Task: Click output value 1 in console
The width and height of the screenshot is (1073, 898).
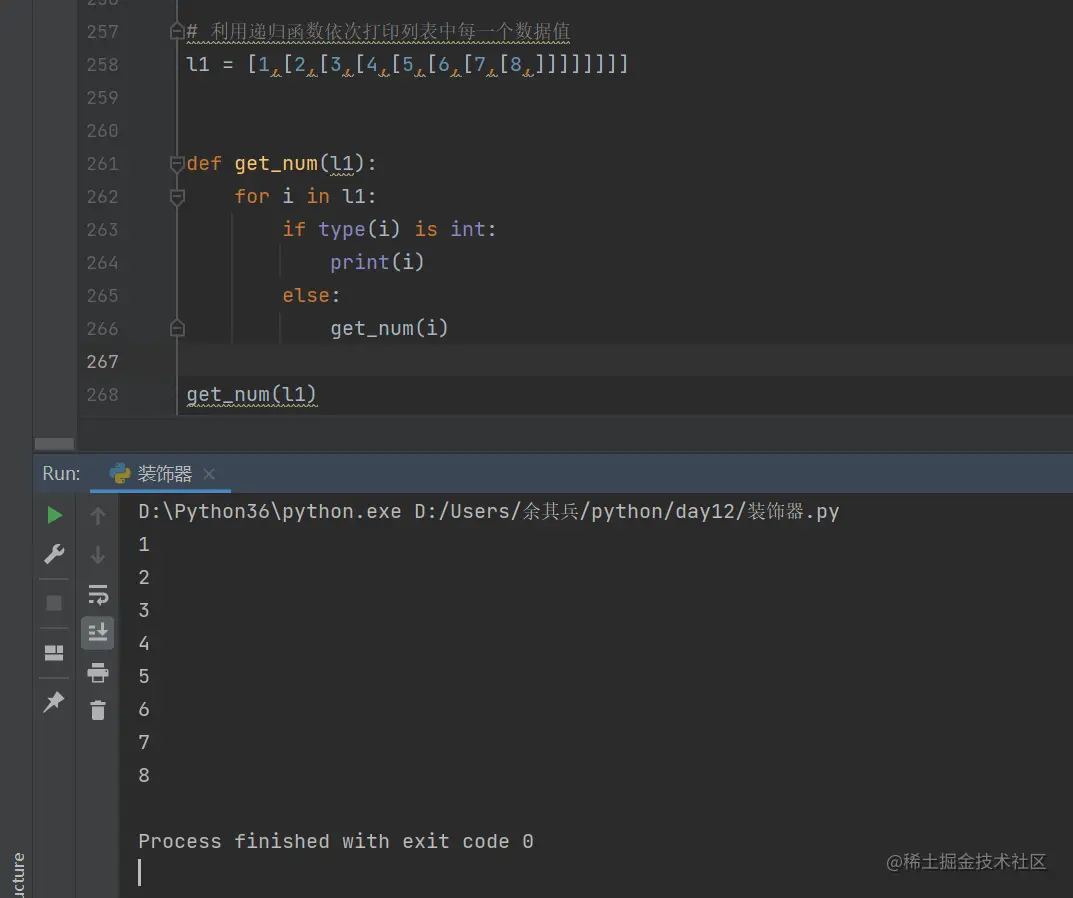Action: coord(144,544)
